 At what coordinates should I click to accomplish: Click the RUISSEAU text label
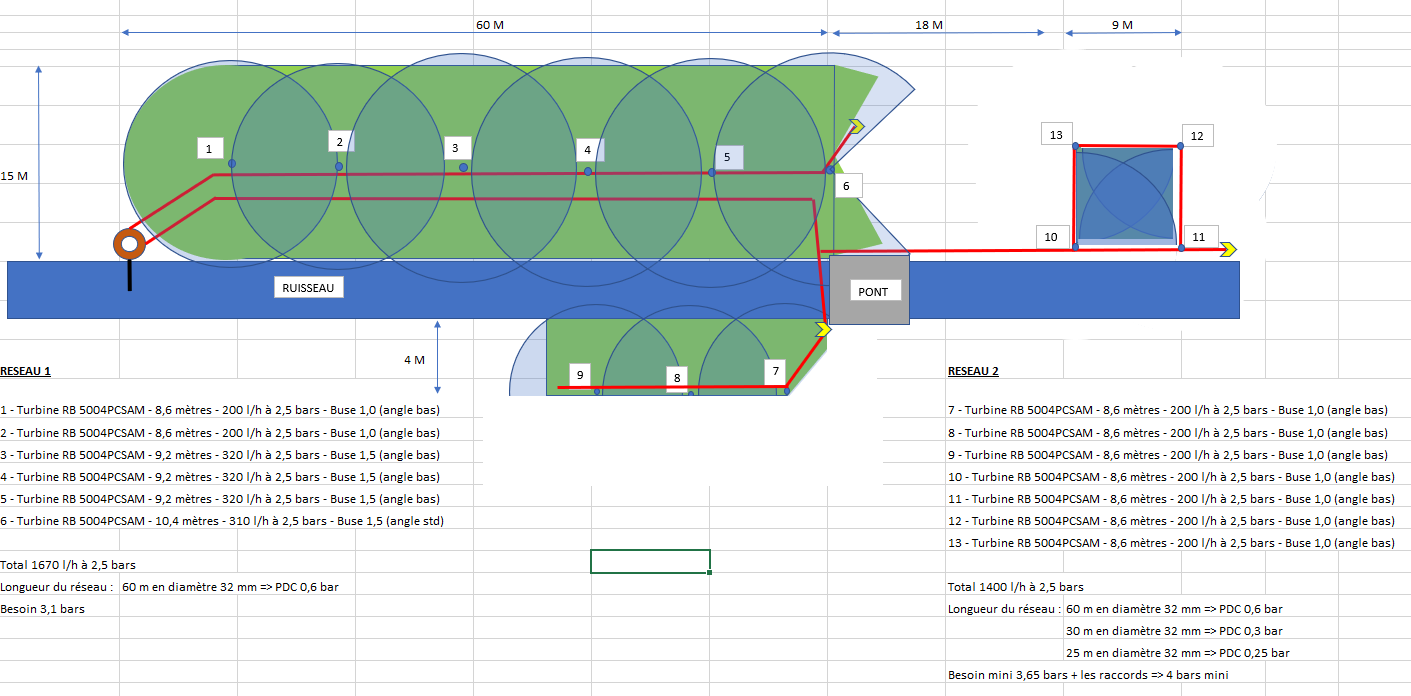click(309, 288)
